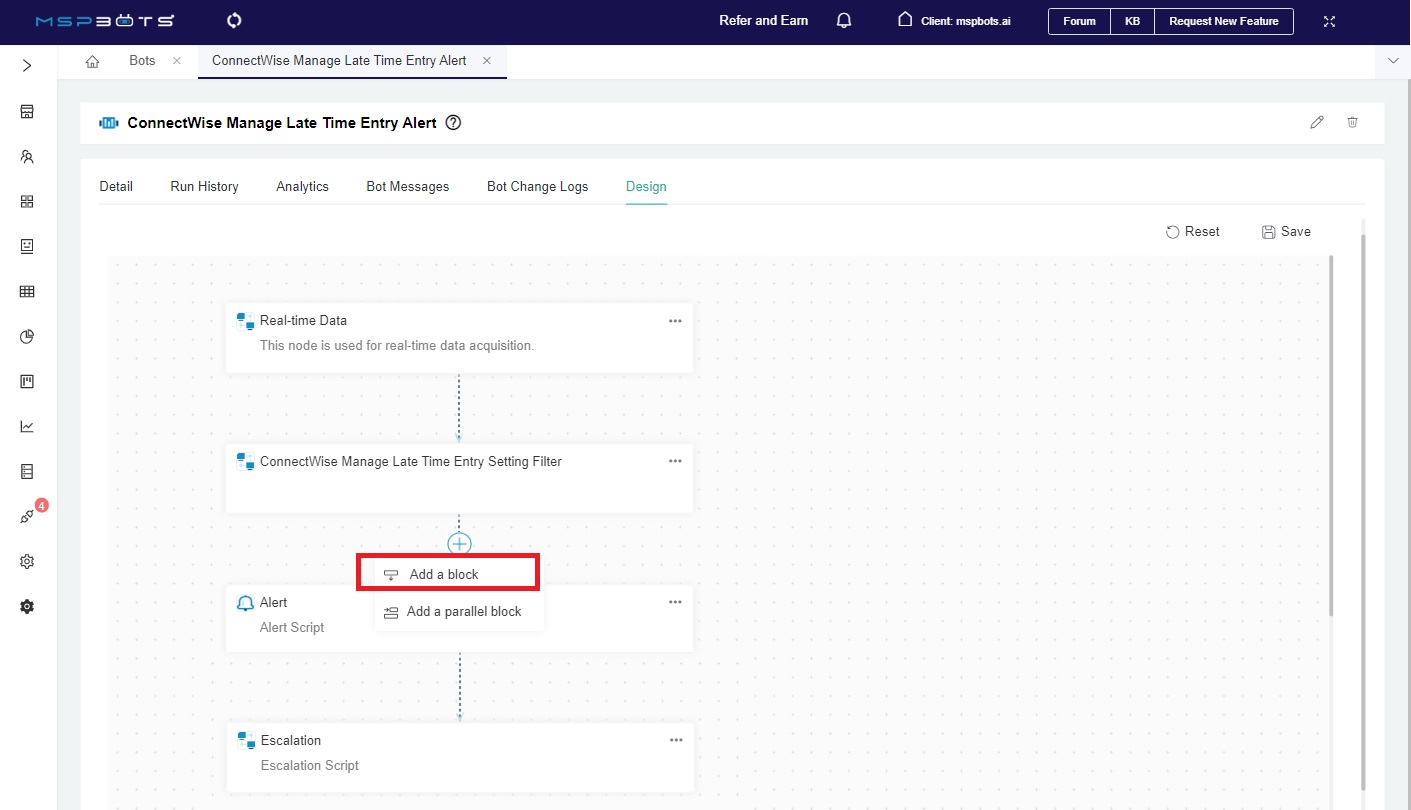The image size is (1411, 810).
Task: Click the refresh sync icon in header
Action: [x=235, y=21]
